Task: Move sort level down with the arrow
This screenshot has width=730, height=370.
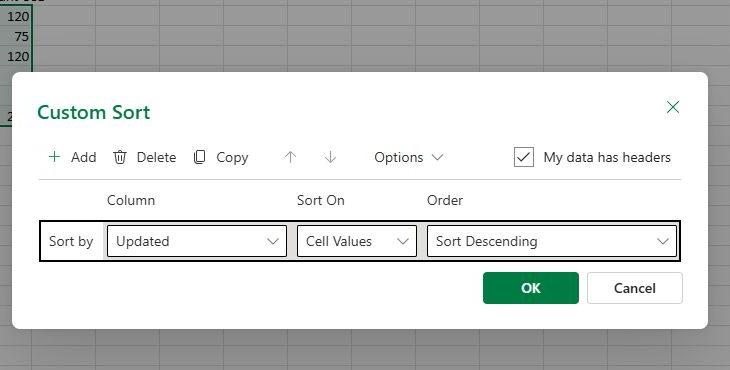Action: 330,157
